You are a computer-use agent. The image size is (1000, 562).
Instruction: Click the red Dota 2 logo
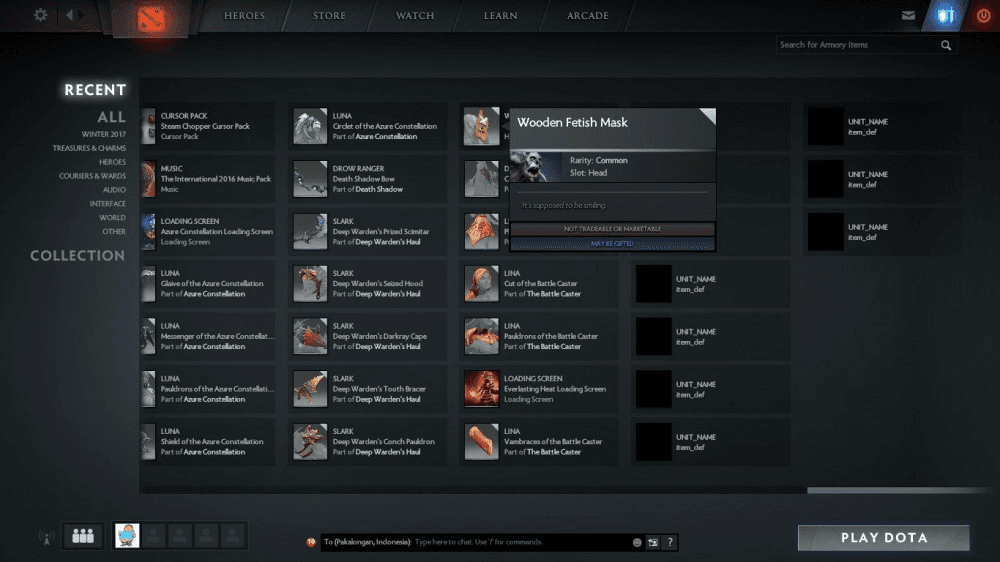point(151,18)
